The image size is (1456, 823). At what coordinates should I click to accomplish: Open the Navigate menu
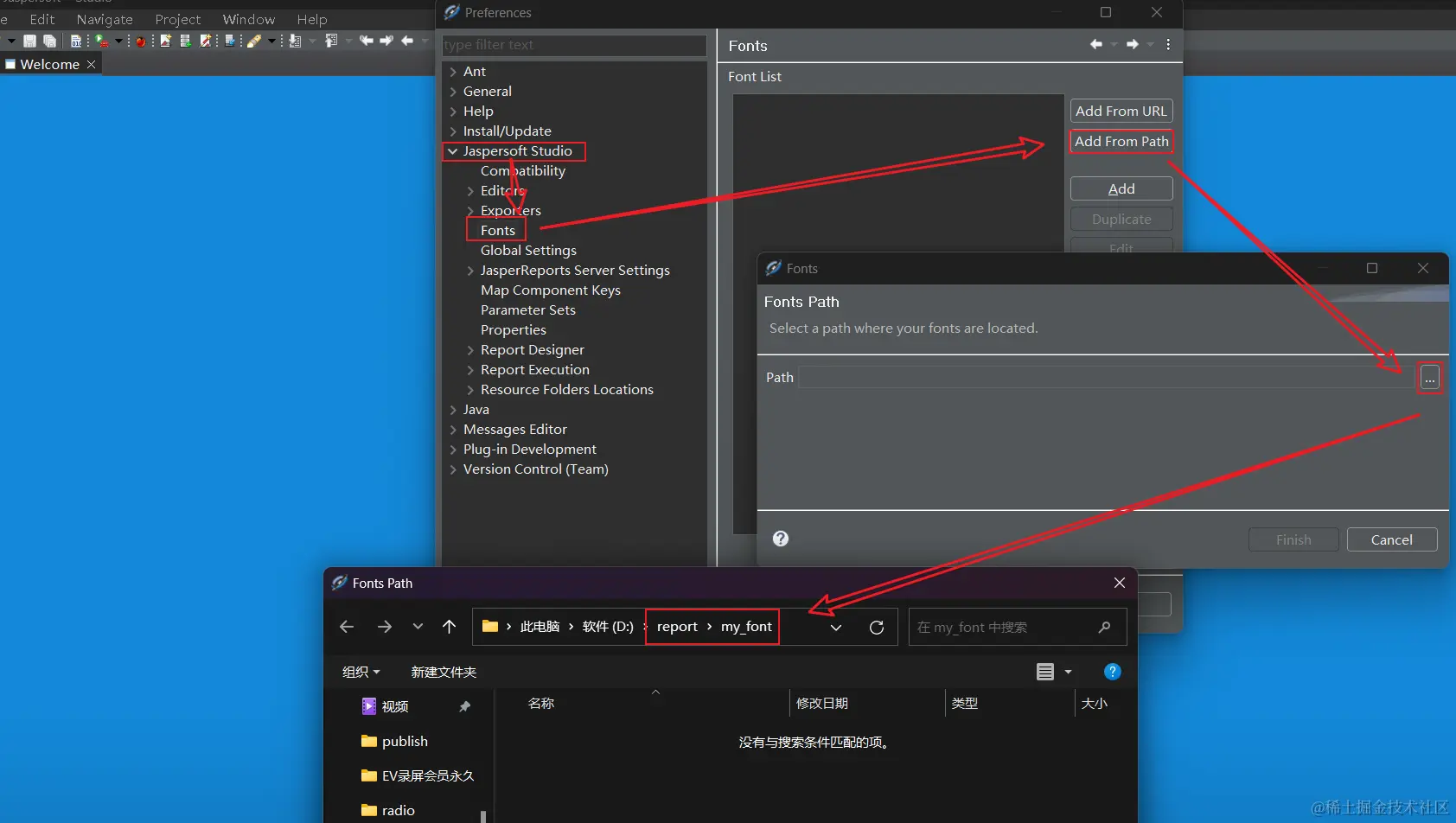click(105, 19)
